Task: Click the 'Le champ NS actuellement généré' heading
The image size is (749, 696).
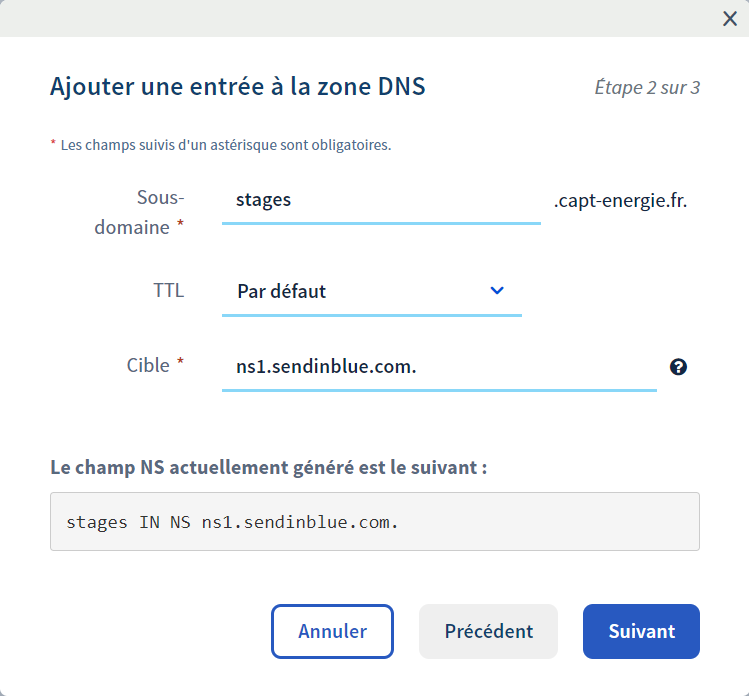Action: [x=269, y=467]
